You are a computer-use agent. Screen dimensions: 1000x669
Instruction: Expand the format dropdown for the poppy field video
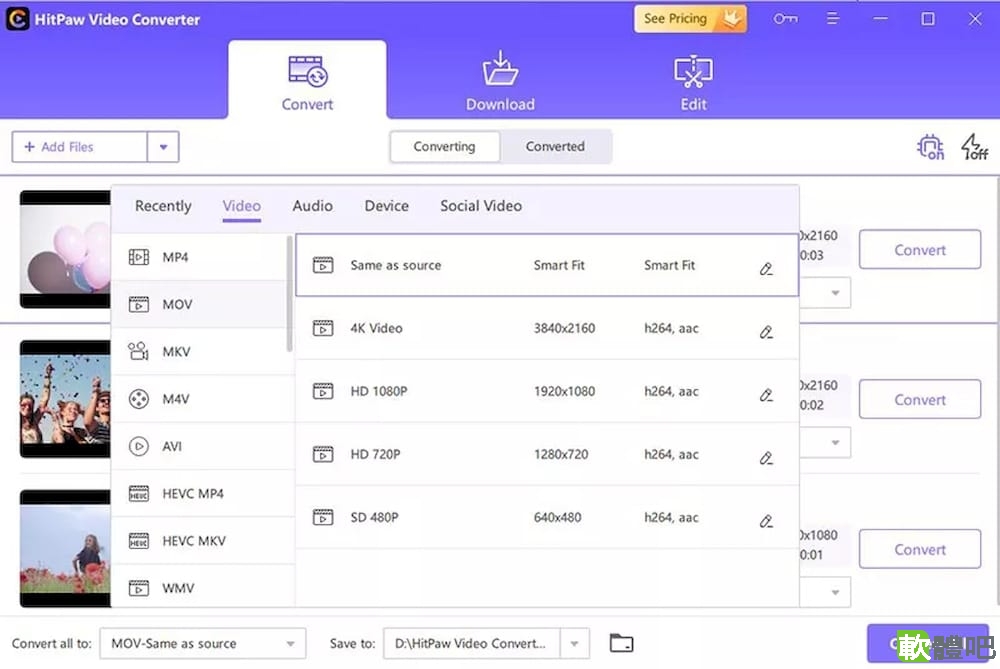click(835, 592)
